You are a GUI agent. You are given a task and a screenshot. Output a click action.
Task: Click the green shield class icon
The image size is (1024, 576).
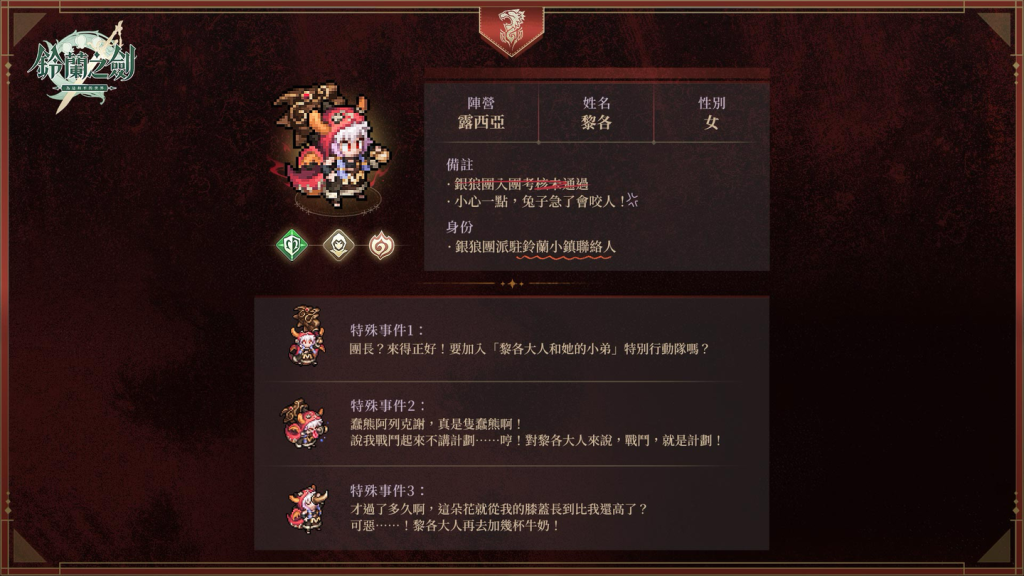[291, 246]
